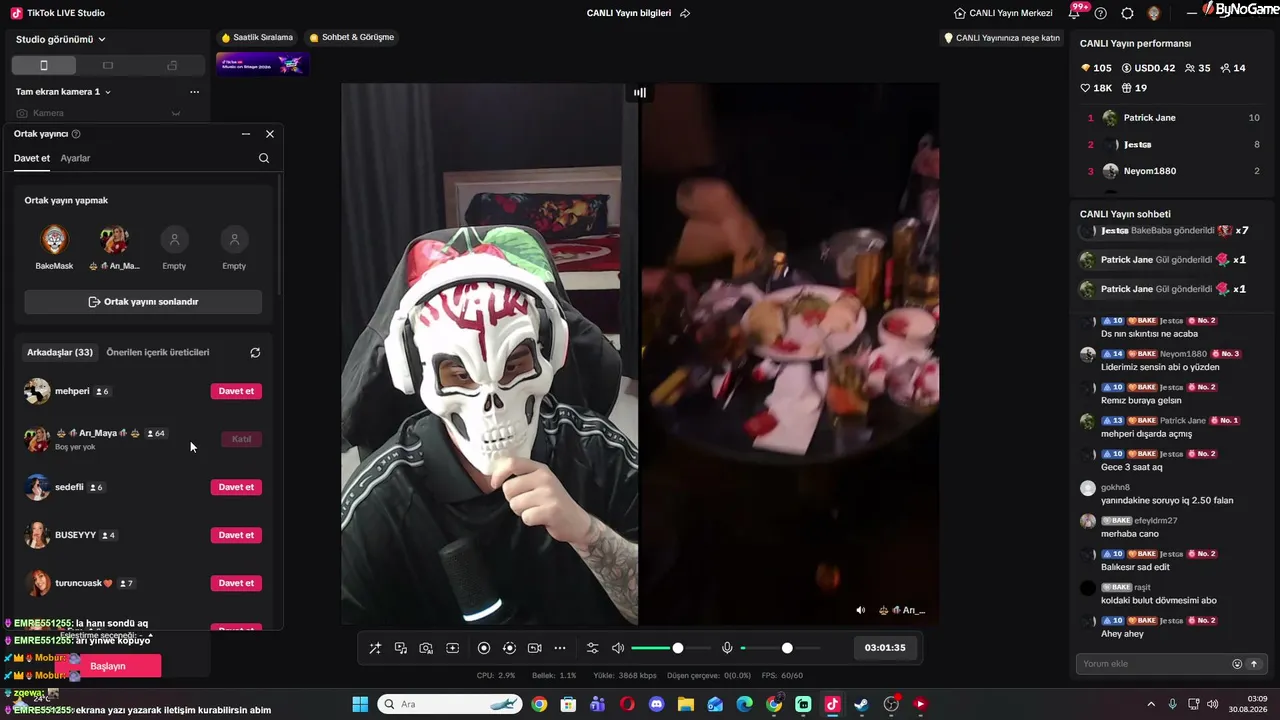Switch to the Ayarlar tab
The width and height of the screenshot is (1280, 720).
click(x=75, y=158)
